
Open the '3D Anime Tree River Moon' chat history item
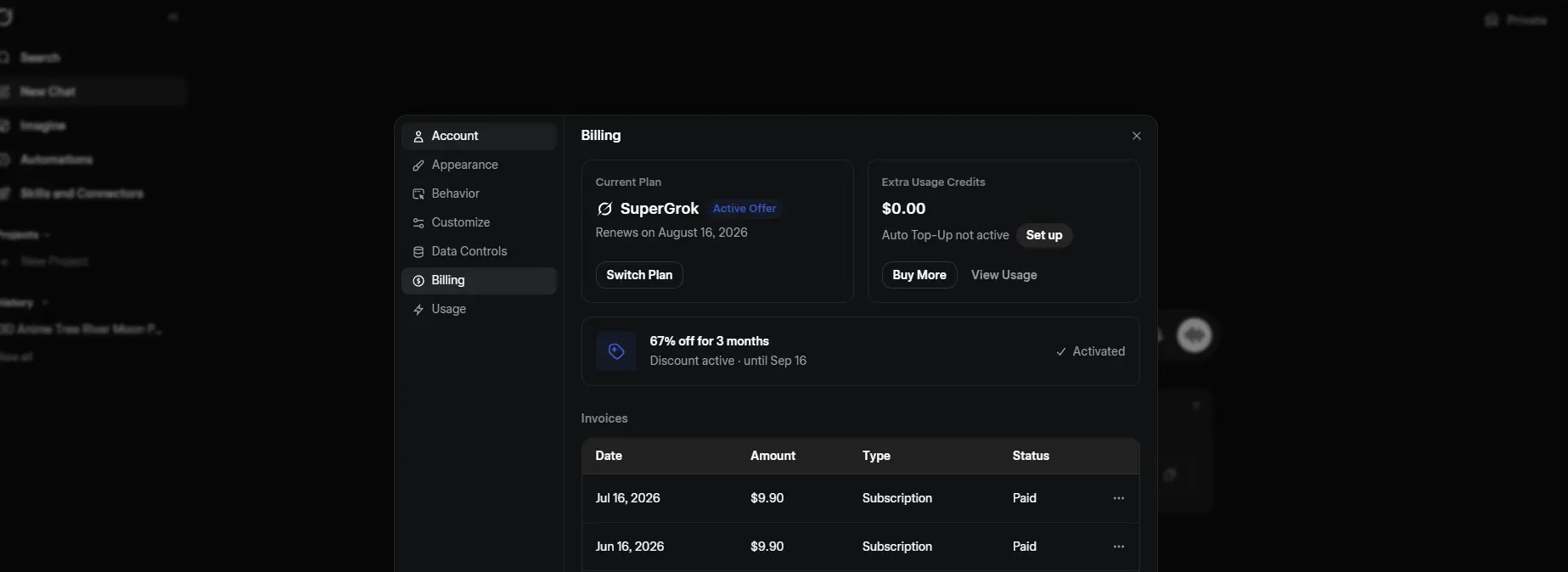pos(81,329)
